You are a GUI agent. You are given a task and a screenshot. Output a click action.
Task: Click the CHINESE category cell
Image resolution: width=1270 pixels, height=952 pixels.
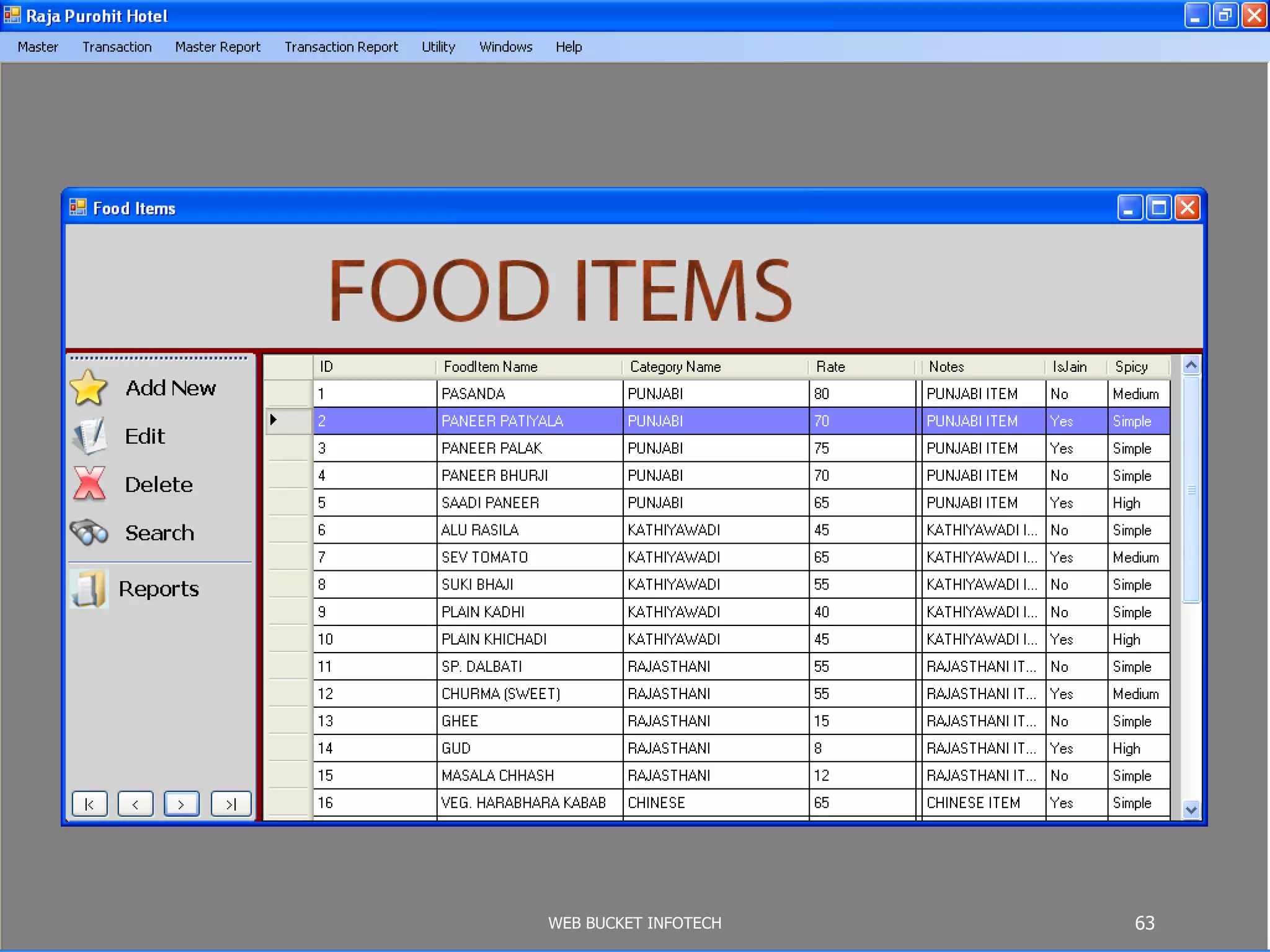716,803
